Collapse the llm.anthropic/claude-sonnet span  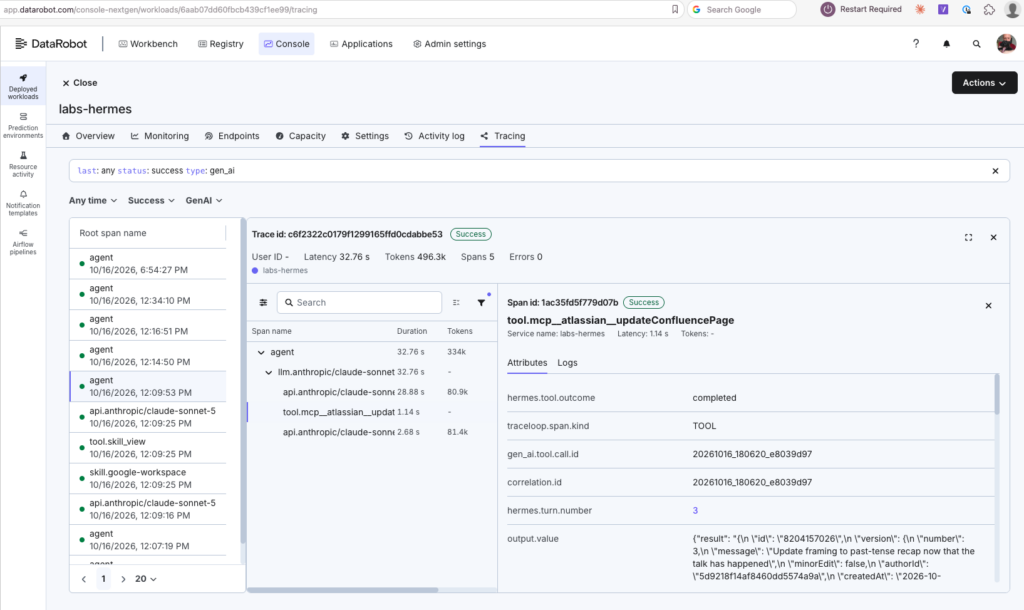point(268,372)
